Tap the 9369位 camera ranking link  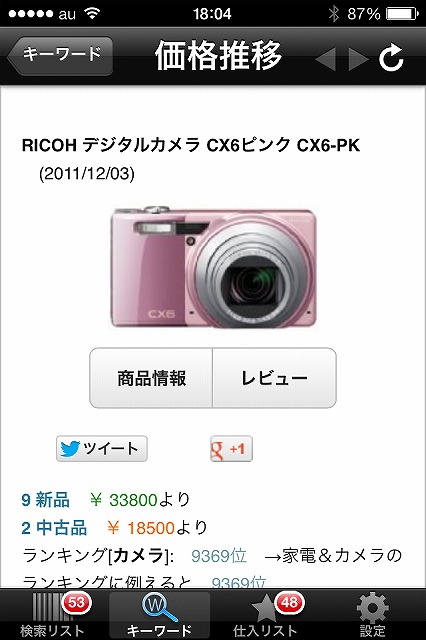[219, 556]
